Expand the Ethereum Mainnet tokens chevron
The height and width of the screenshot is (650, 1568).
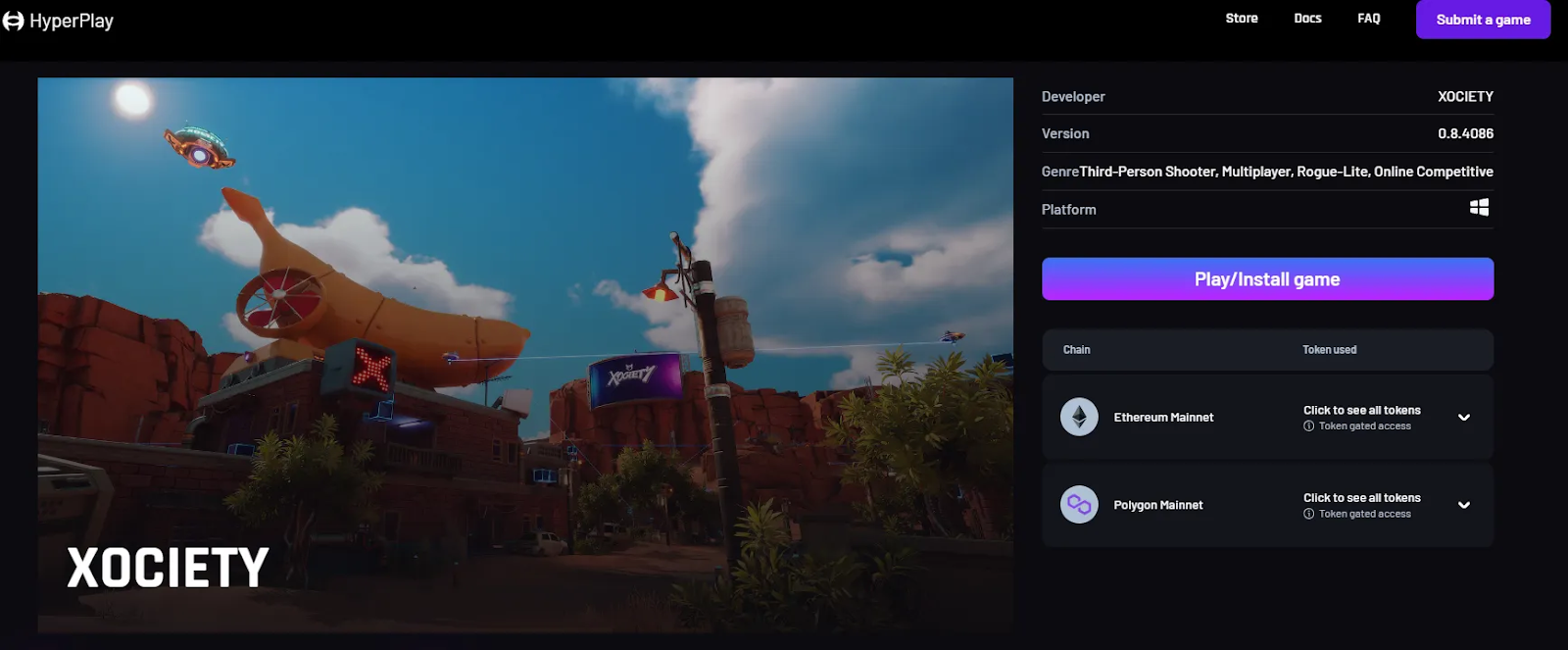pos(1464,418)
